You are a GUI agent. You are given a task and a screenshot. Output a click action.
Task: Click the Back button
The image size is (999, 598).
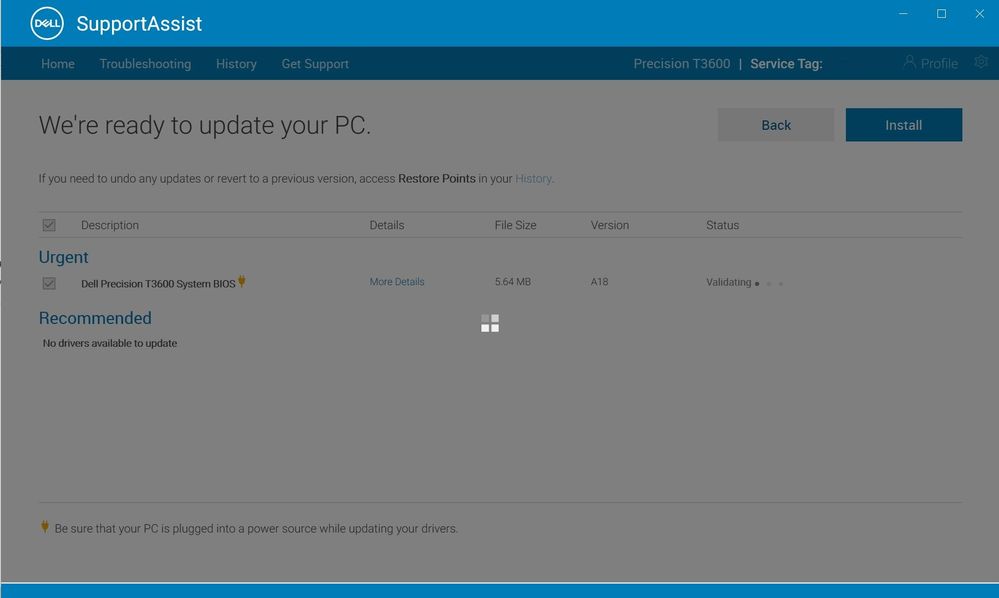click(775, 125)
